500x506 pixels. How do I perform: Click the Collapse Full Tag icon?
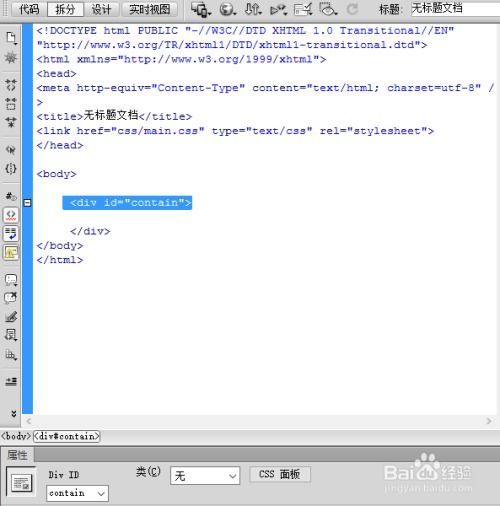(11, 85)
